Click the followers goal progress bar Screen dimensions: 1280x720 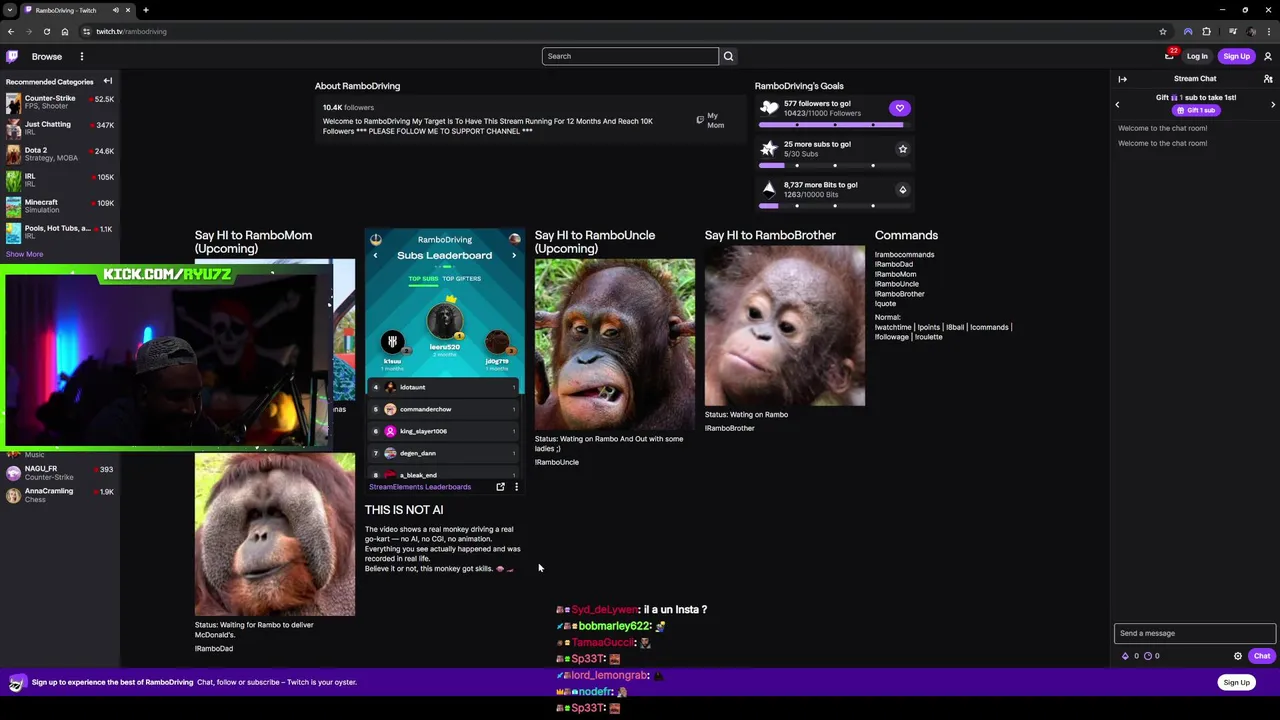[x=835, y=124]
